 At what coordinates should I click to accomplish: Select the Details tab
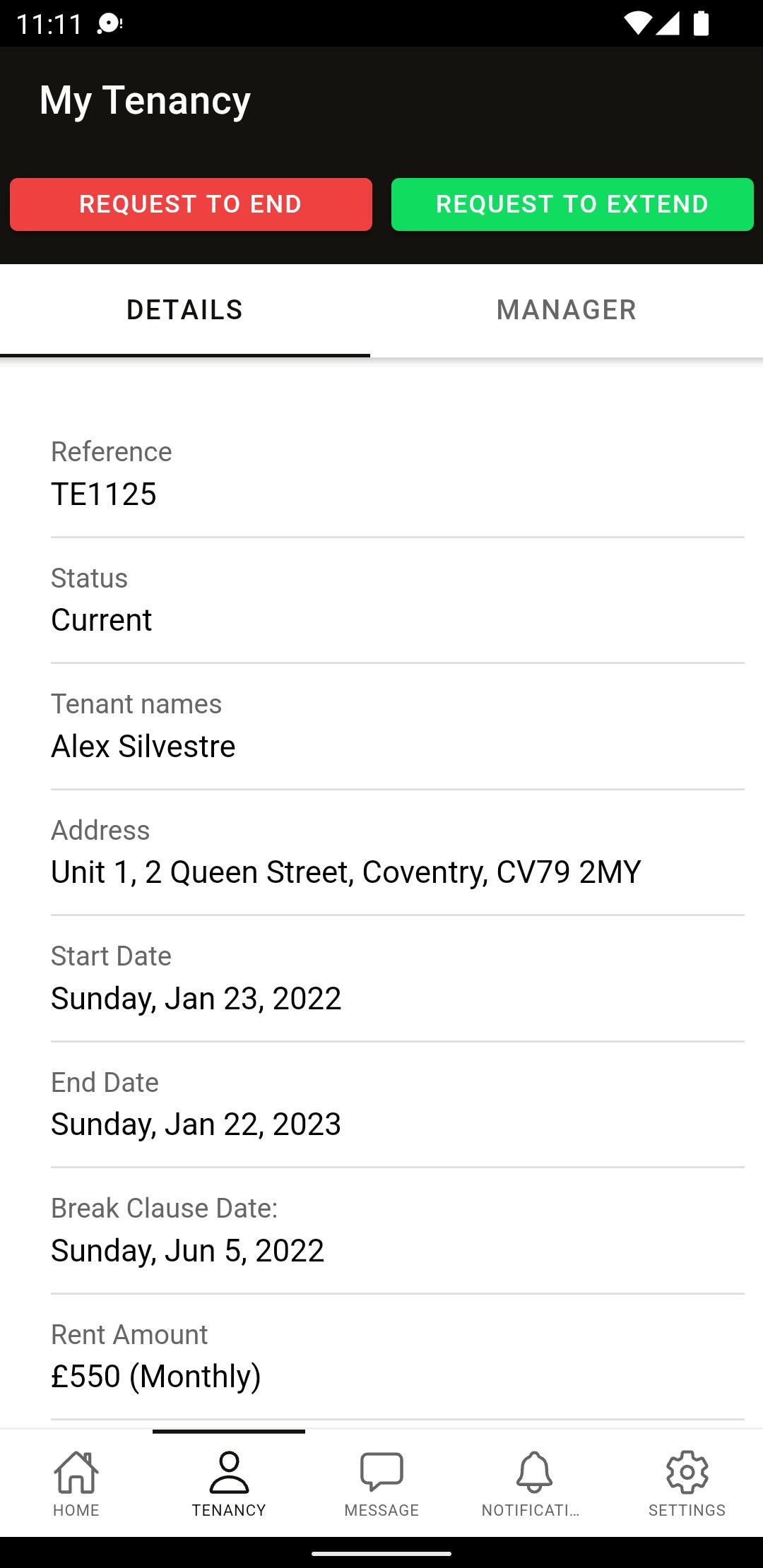pos(185,310)
